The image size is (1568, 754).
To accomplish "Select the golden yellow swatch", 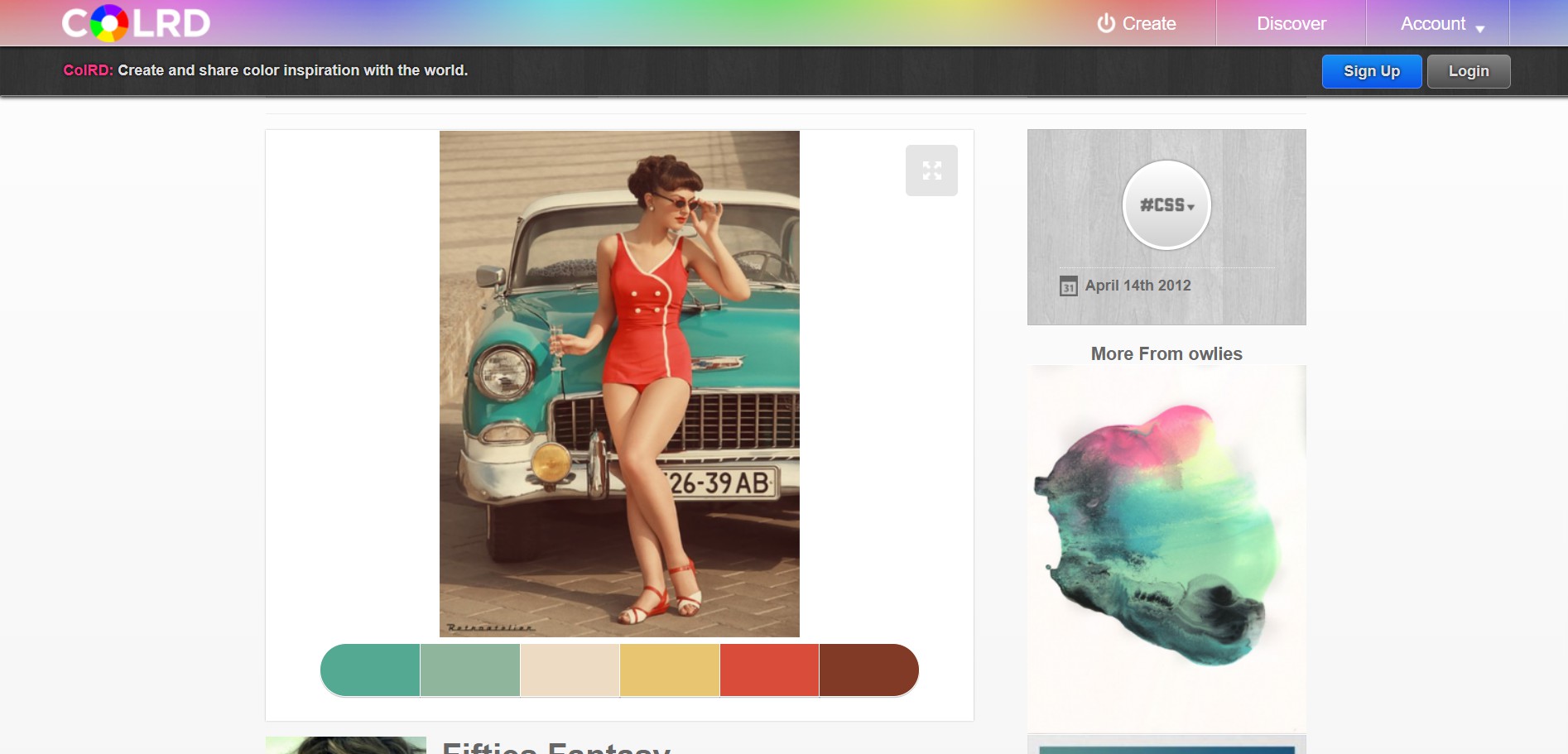I will coord(669,670).
